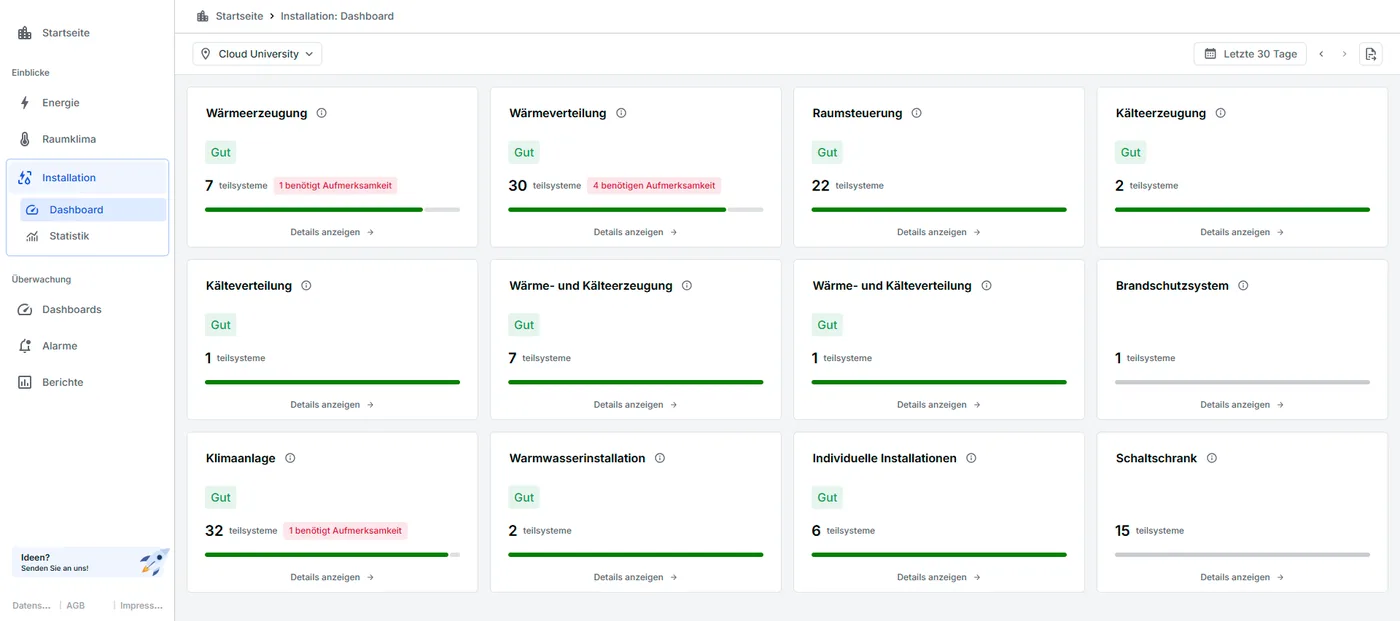Open the AGB footer link
The width and height of the screenshot is (1400, 621).
[76, 606]
